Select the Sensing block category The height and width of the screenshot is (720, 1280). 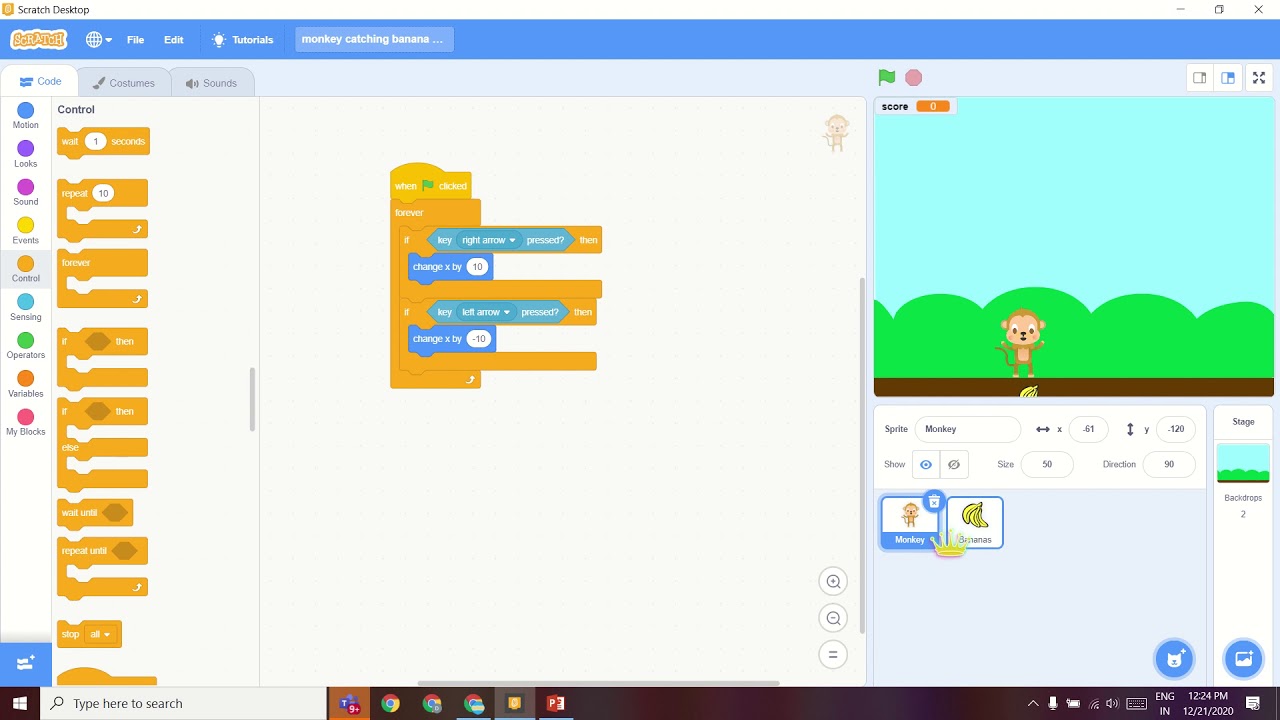(x=26, y=307)
